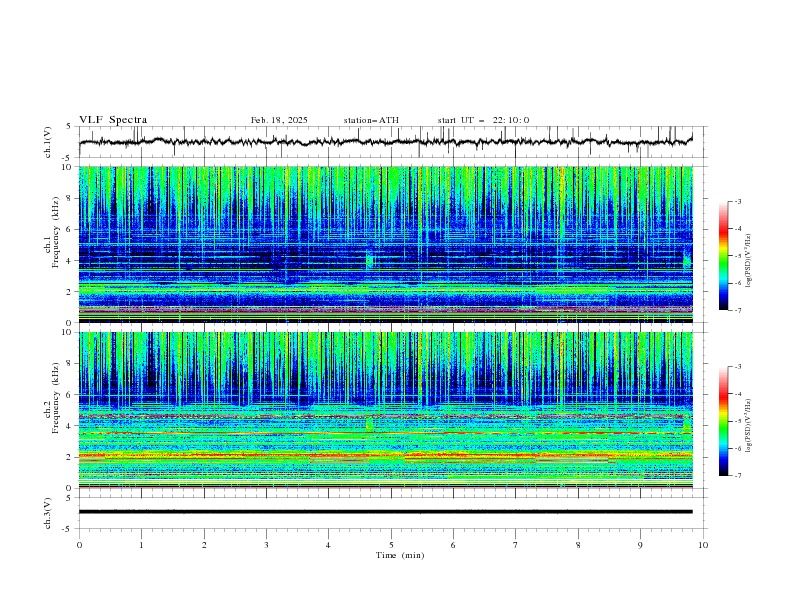The width and height of the screenshot is (792, 612).
Task: Click the lower color bar's log(PSD) label
Action: click(749, 425)
